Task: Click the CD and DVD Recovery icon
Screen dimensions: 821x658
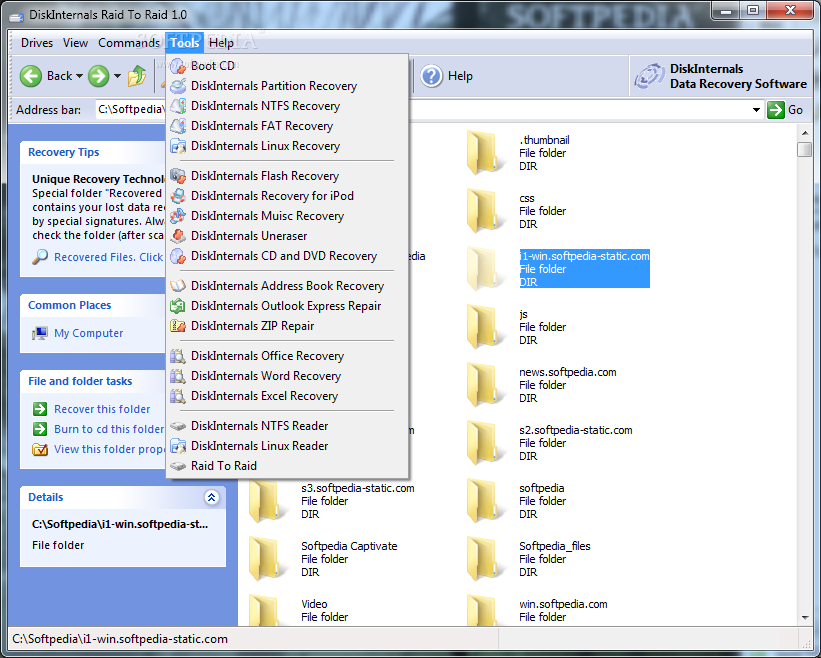Action: pos(178,256)
